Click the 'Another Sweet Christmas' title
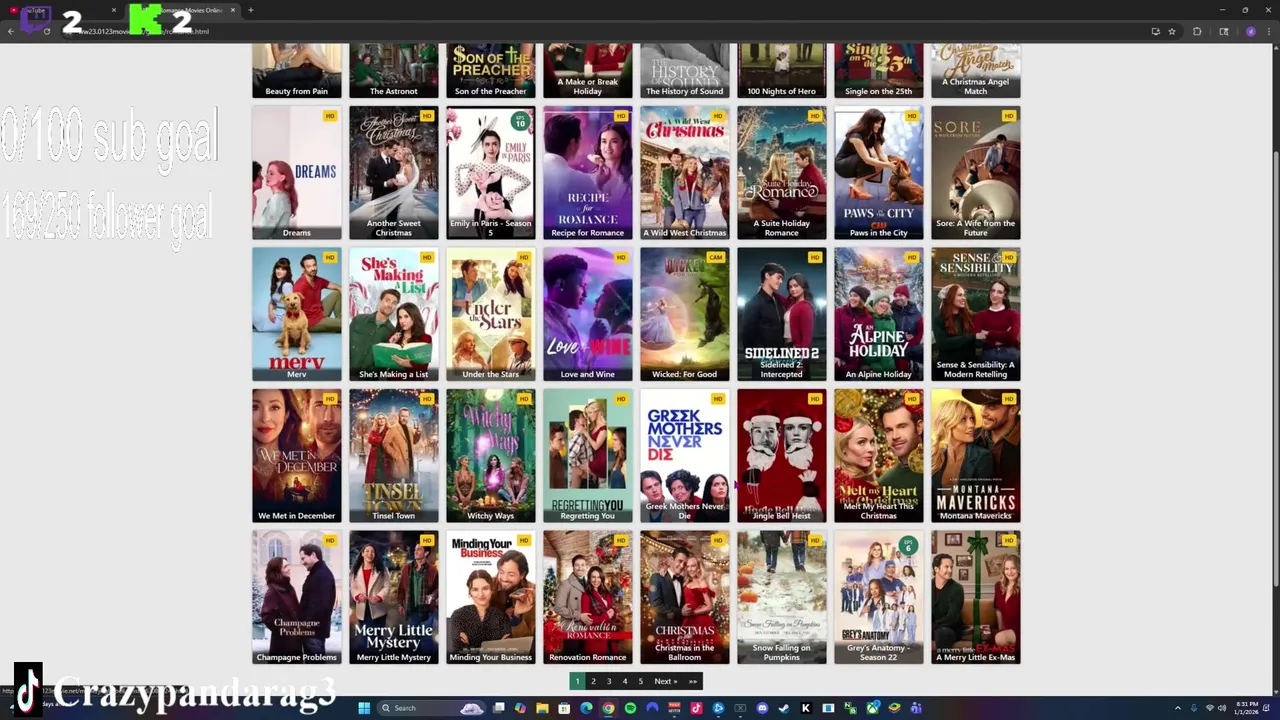Screen dimensions: 1280x720 [x=393, y=228]
